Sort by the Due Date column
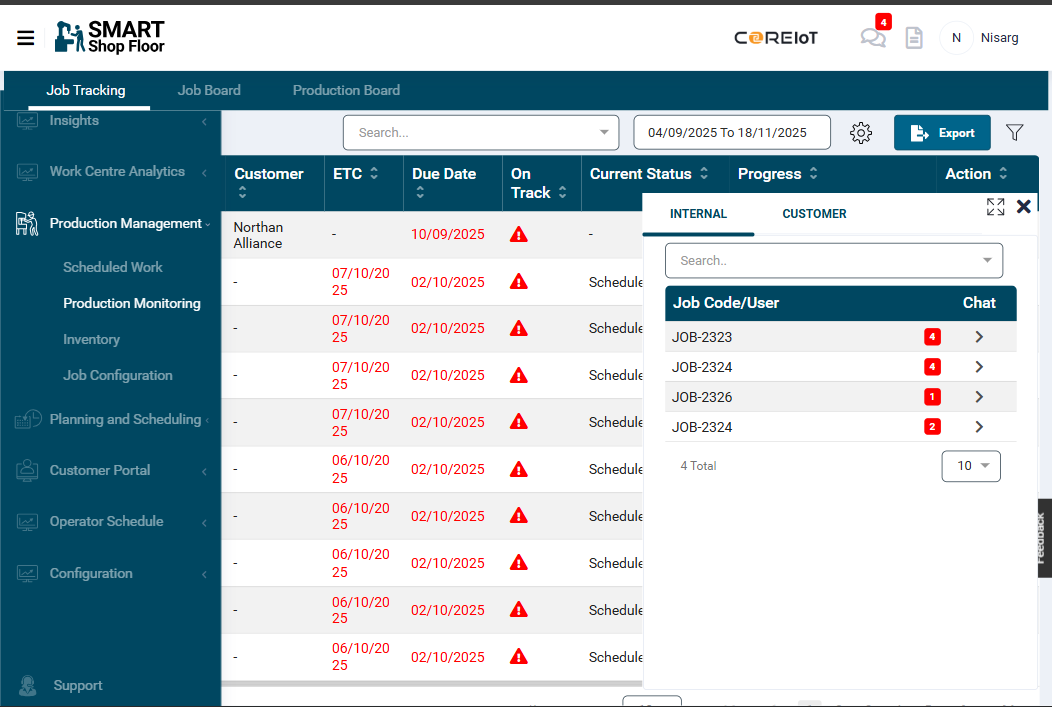 click(420, 192)
